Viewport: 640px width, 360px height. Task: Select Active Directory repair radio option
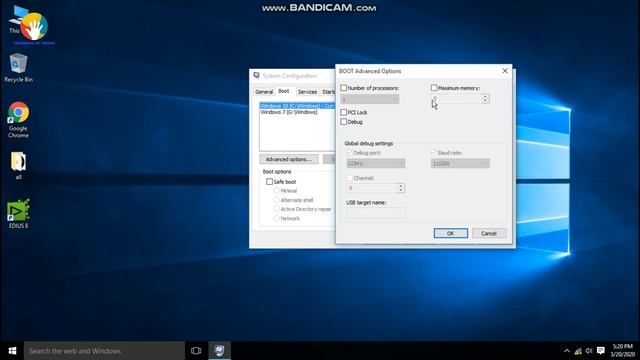[x=277, y=209]
